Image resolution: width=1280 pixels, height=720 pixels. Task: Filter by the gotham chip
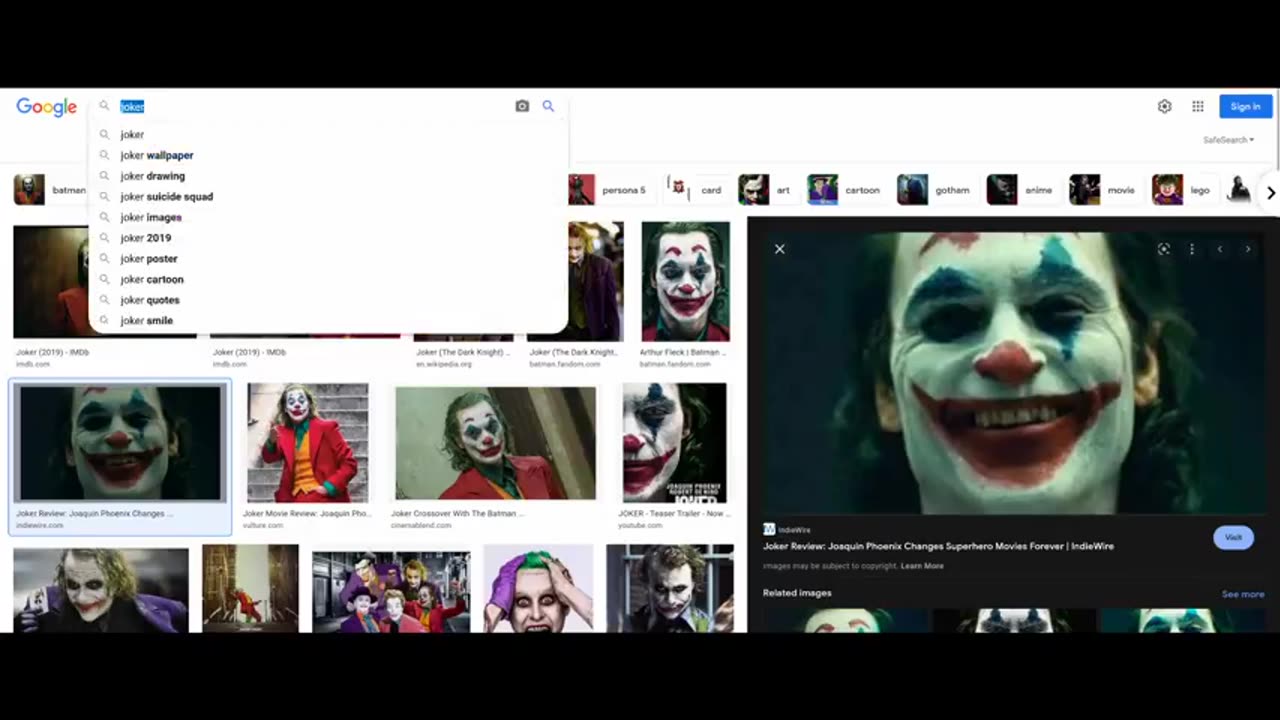click(x=934, y=190)
